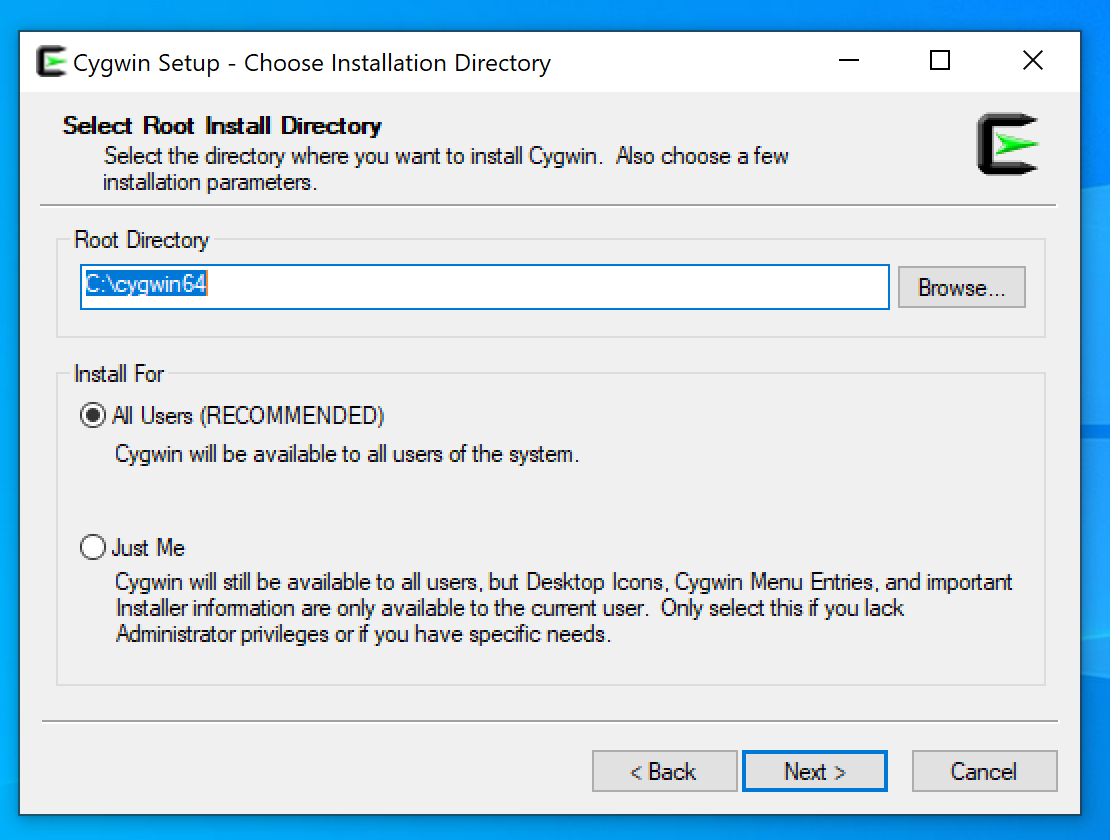The height and width of the screenshot is (840, 1110).
Task: Proceed with the Next > button
Action: coord(814,771)
